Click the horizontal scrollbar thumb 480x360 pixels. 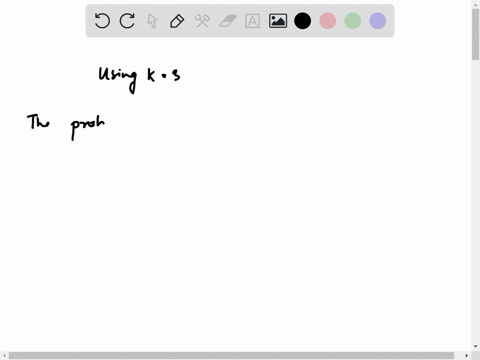tap(231, 356)
